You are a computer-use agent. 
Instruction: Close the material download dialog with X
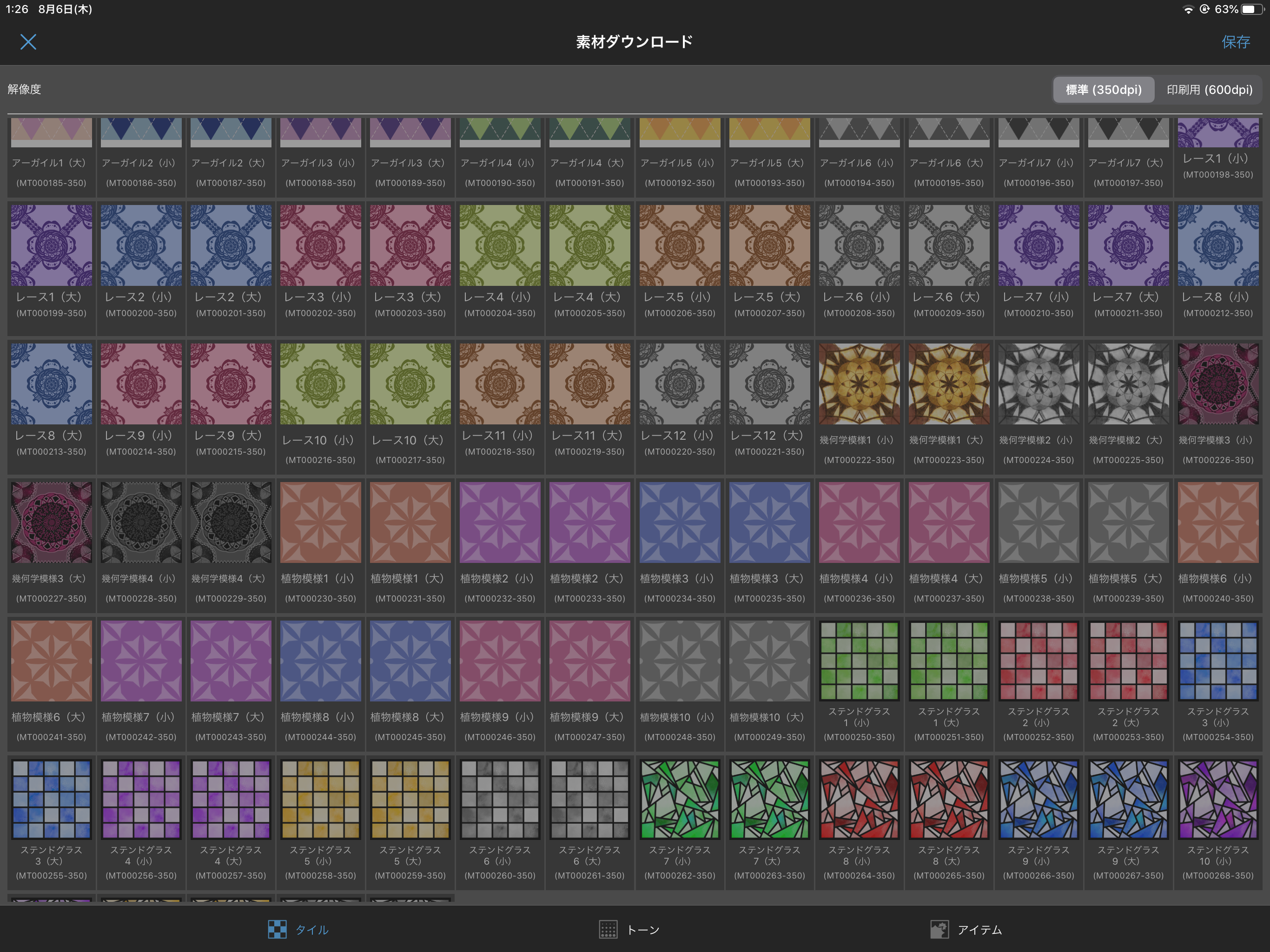pyautogui.click(x=28, y=42)
